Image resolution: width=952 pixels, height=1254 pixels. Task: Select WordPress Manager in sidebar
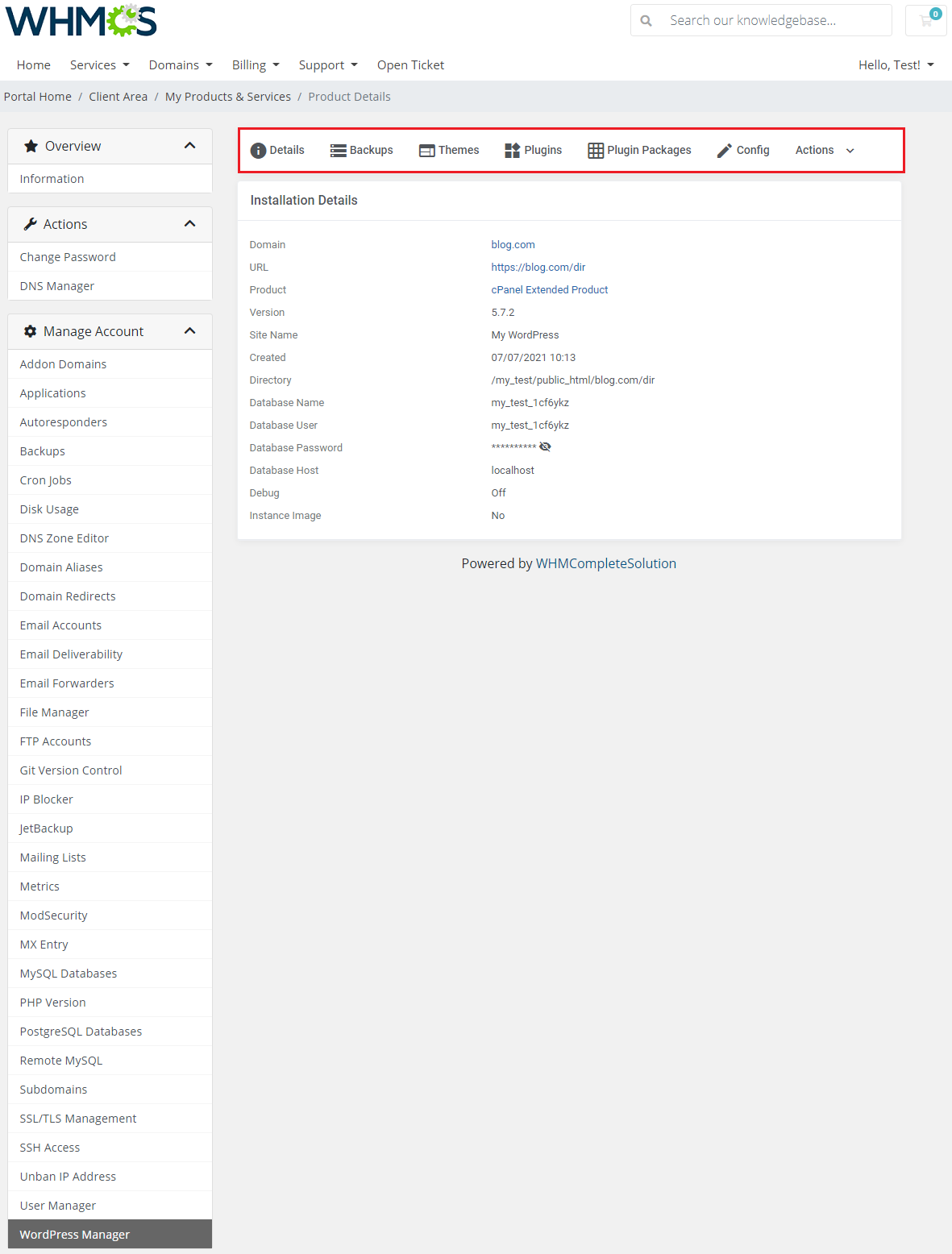(x=110, y=1235)
